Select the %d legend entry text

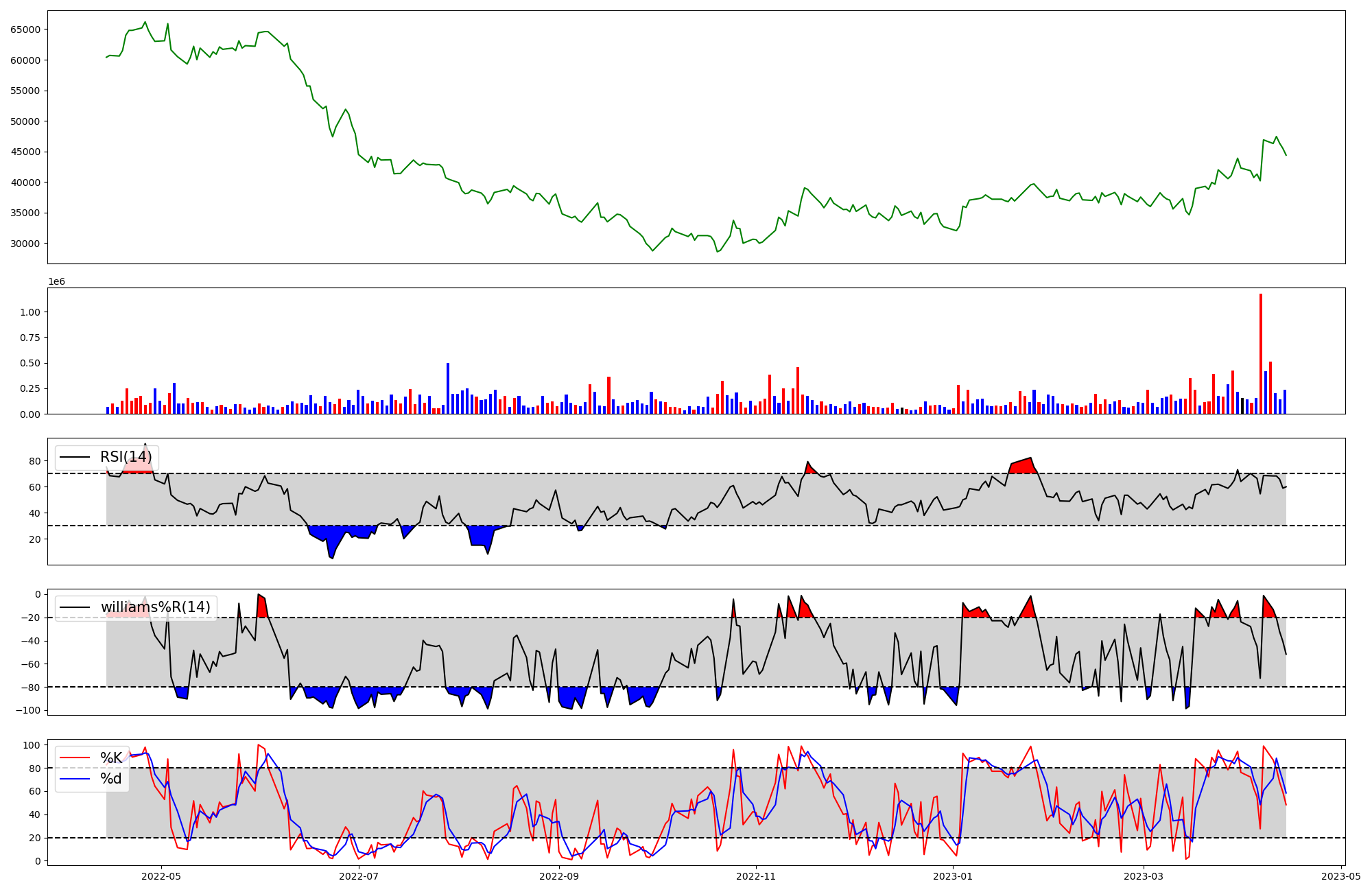click(111, 778)
